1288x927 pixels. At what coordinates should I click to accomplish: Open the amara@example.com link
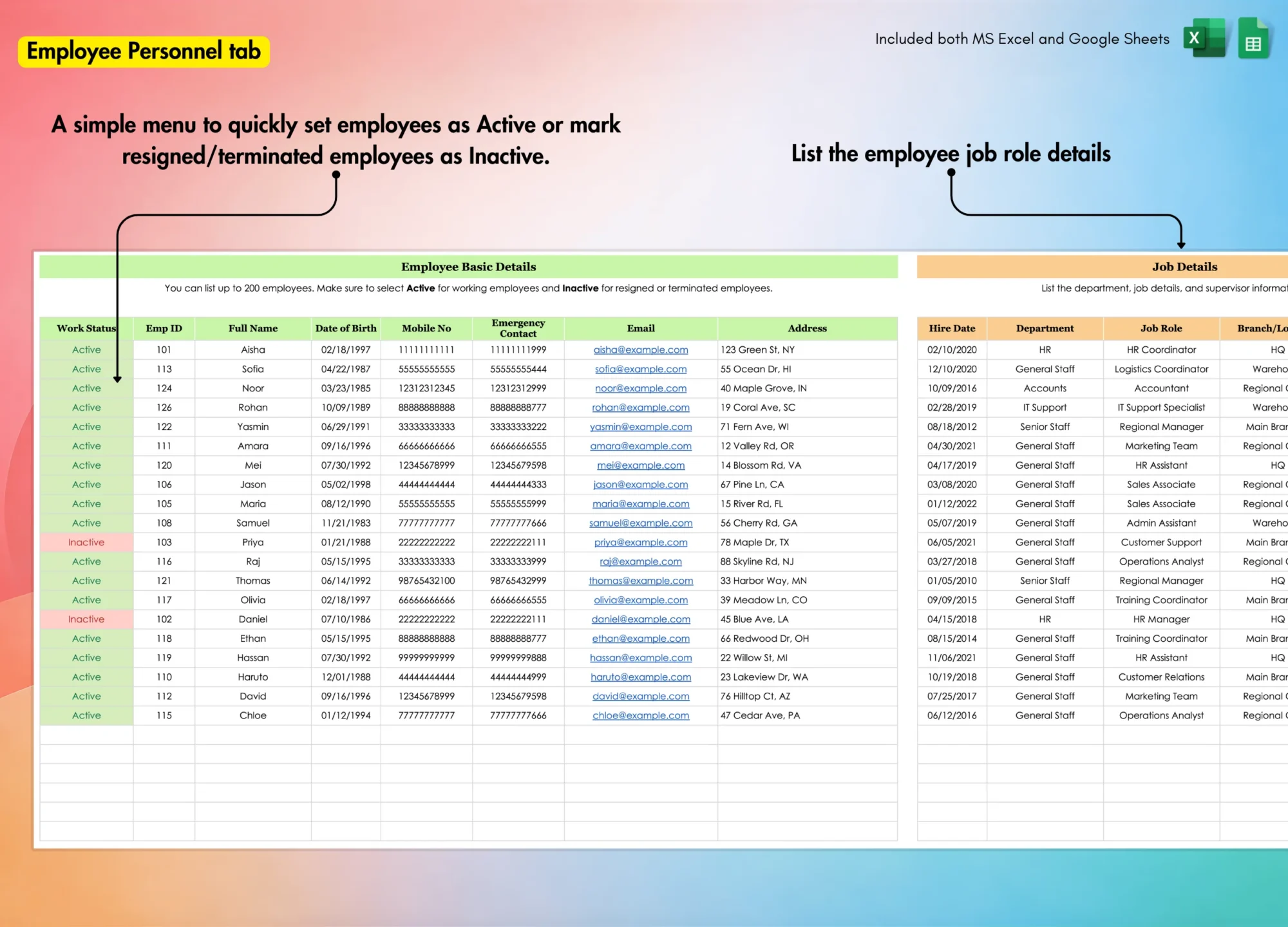click(641, 446)
